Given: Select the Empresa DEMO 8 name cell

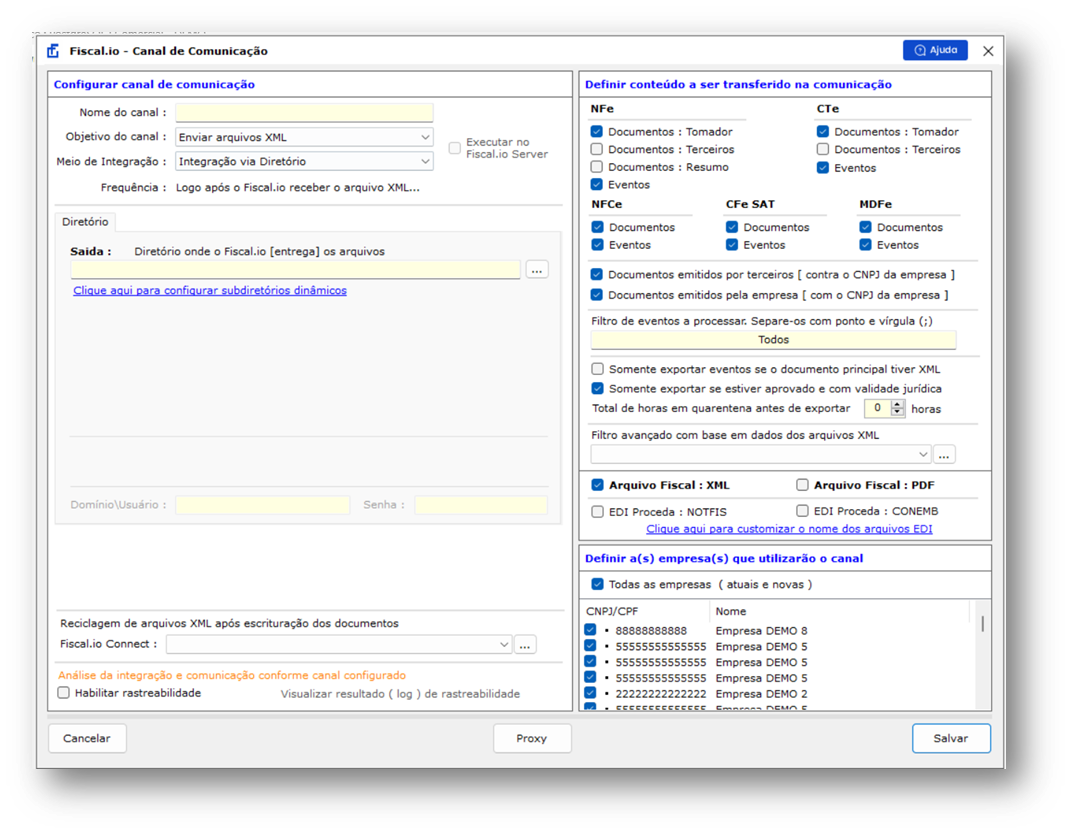Looking at the screenshot, I should click(761, 630).
